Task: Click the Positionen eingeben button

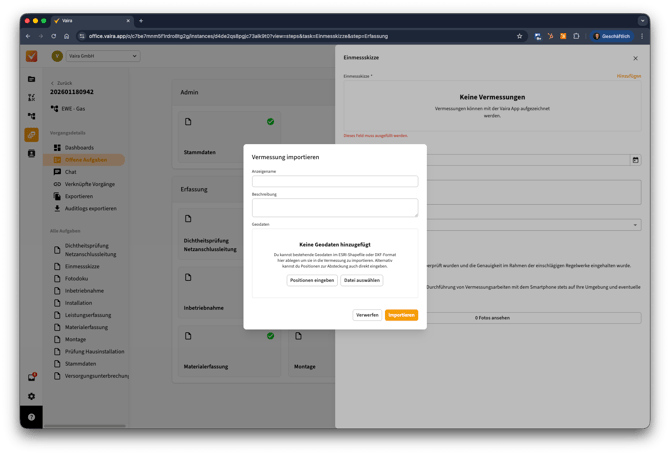Action: [x=312, y=280]
